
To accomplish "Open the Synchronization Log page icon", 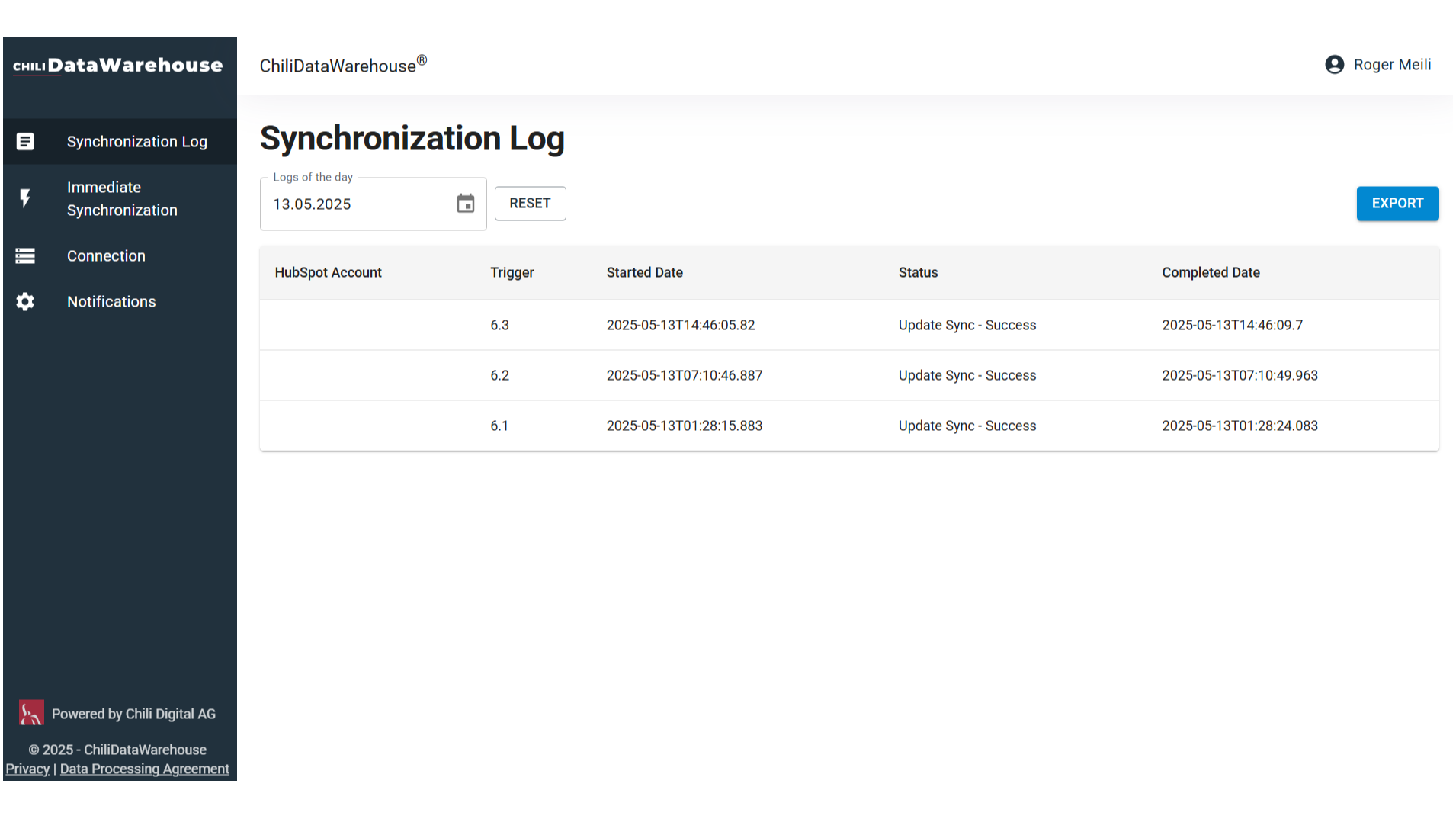I will click(x=25, y=141).
